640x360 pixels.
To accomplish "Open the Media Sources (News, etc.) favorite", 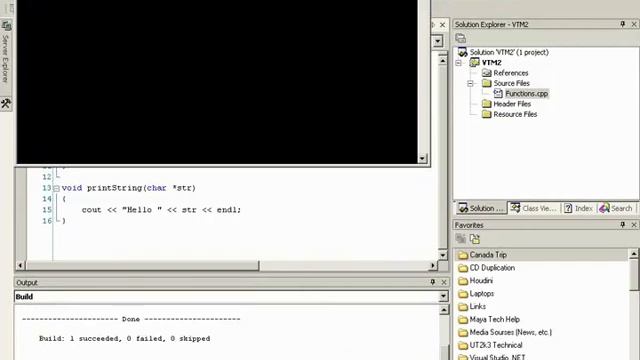I will (510, 332).
